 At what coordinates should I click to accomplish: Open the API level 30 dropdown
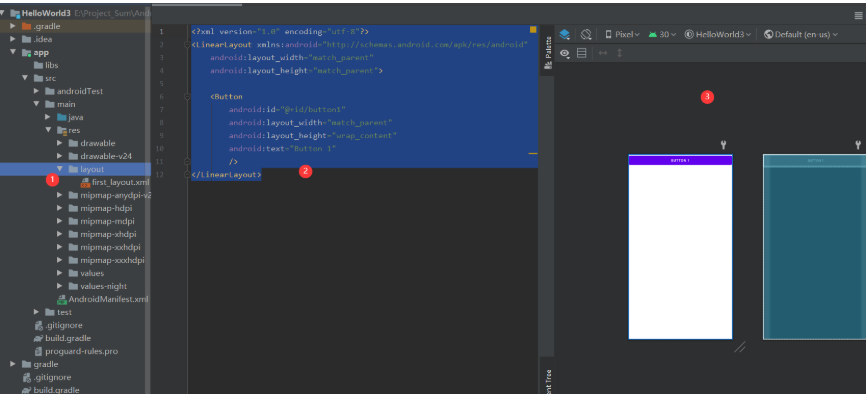click(663, 34)
